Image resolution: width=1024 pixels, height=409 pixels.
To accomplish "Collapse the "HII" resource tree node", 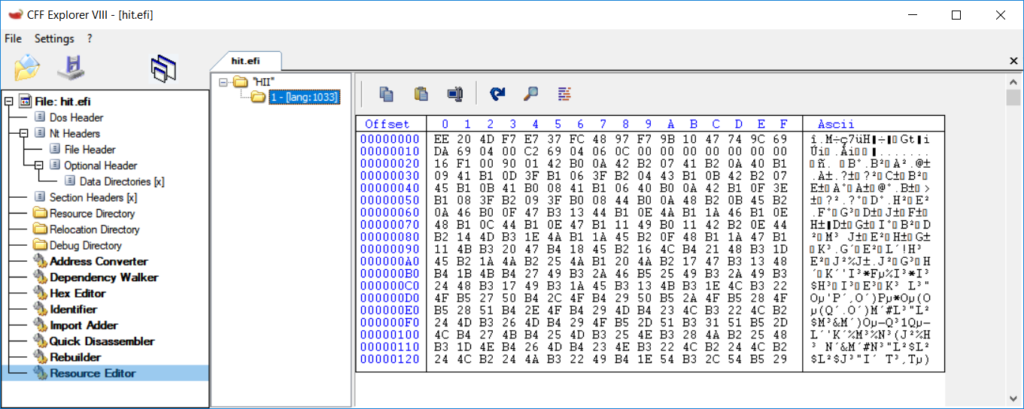I will (x=224, y=82).
